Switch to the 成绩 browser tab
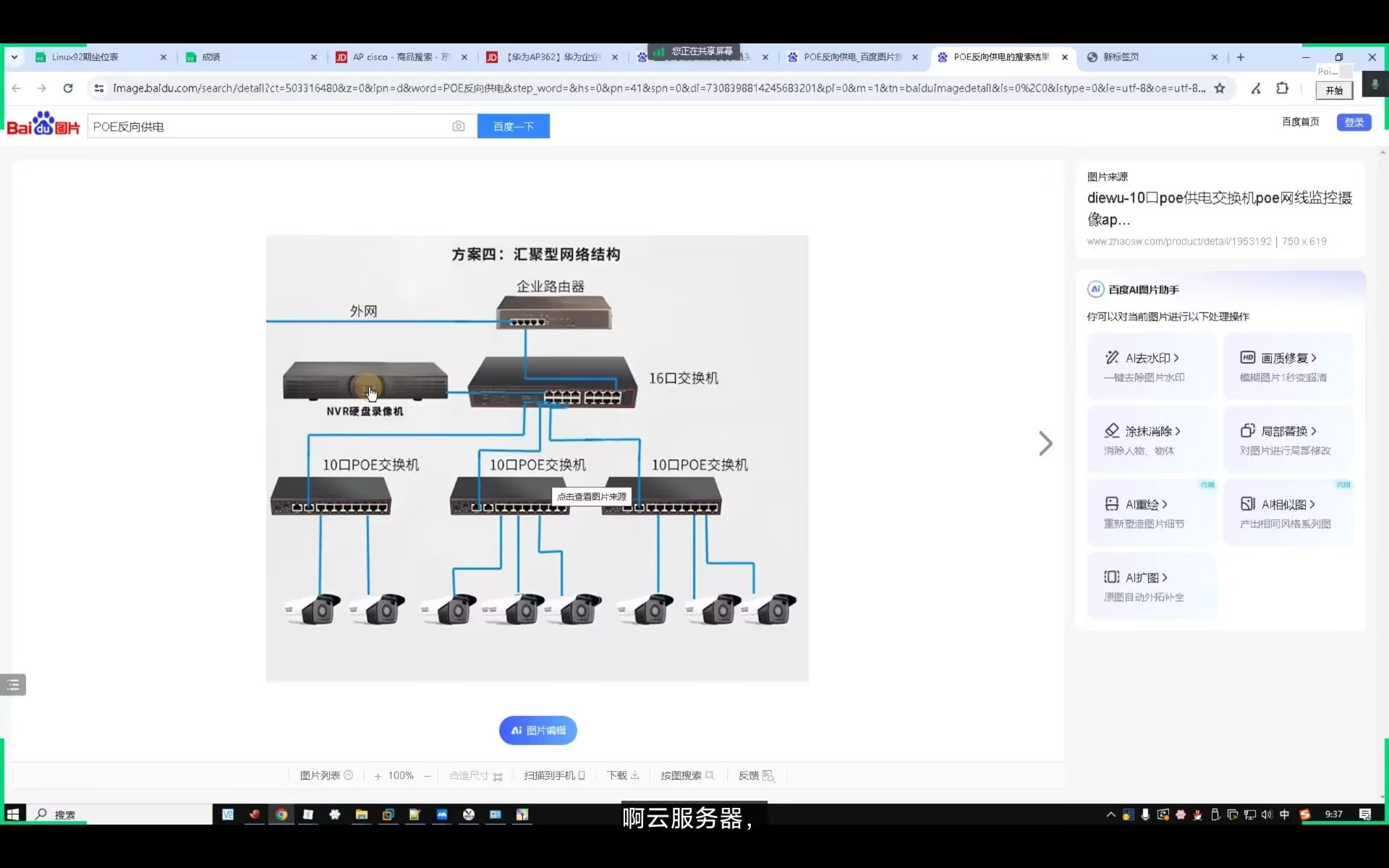 pyautogui.click(x=211, y=57)
